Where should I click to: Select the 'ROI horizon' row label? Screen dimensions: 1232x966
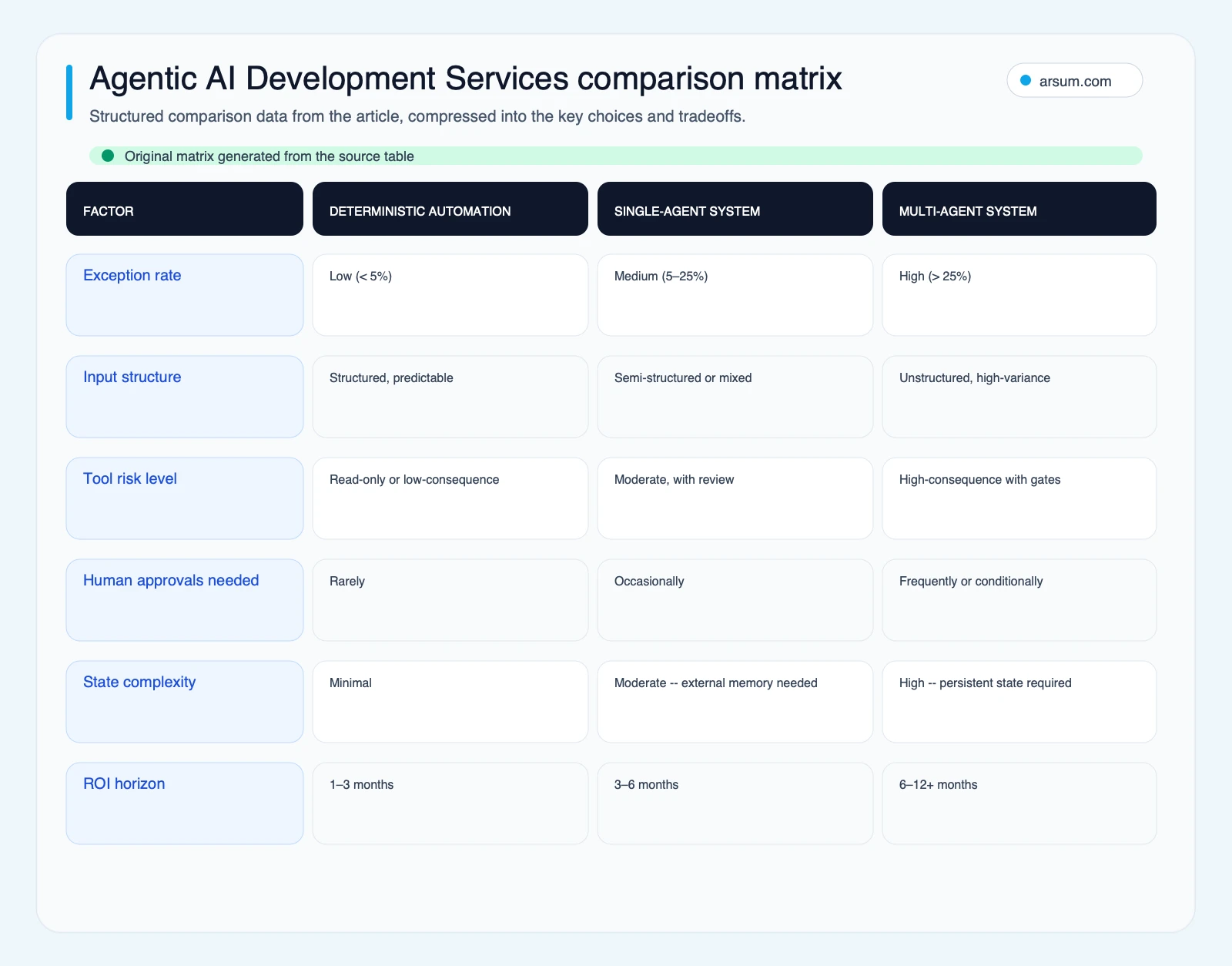coord(185,803)
